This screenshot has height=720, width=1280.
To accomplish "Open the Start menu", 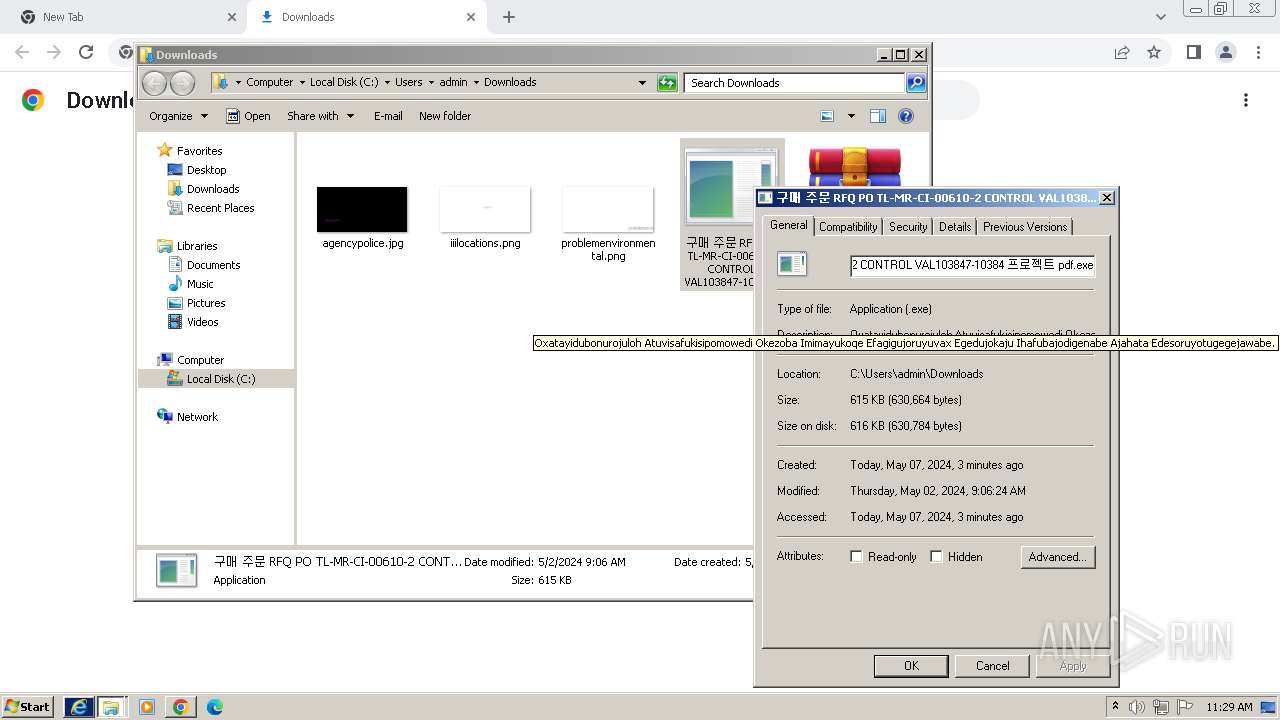I will (x=28, y=707).
